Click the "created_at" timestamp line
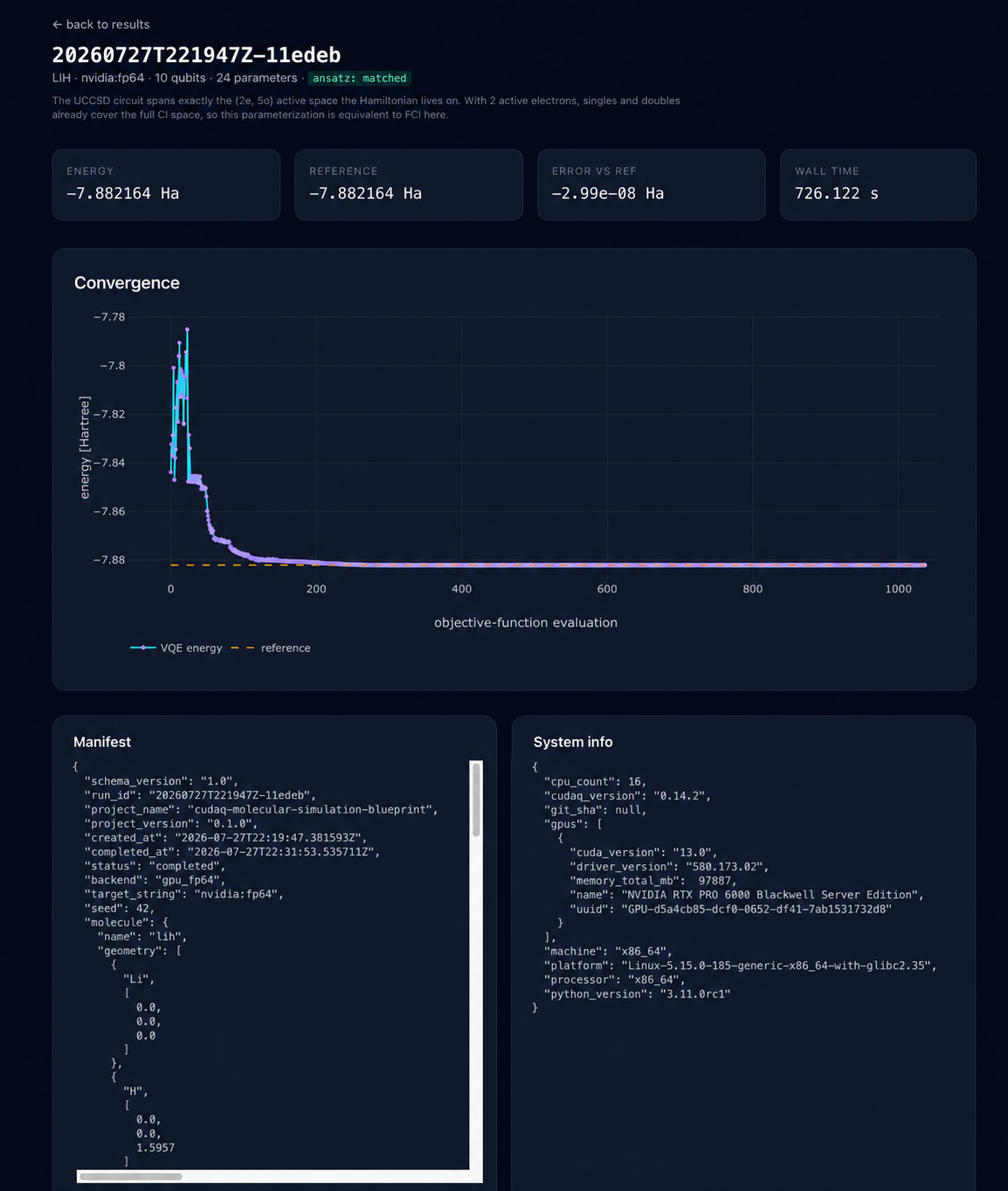Viewport: 1008px width, 1191px height. coord(225,837)
